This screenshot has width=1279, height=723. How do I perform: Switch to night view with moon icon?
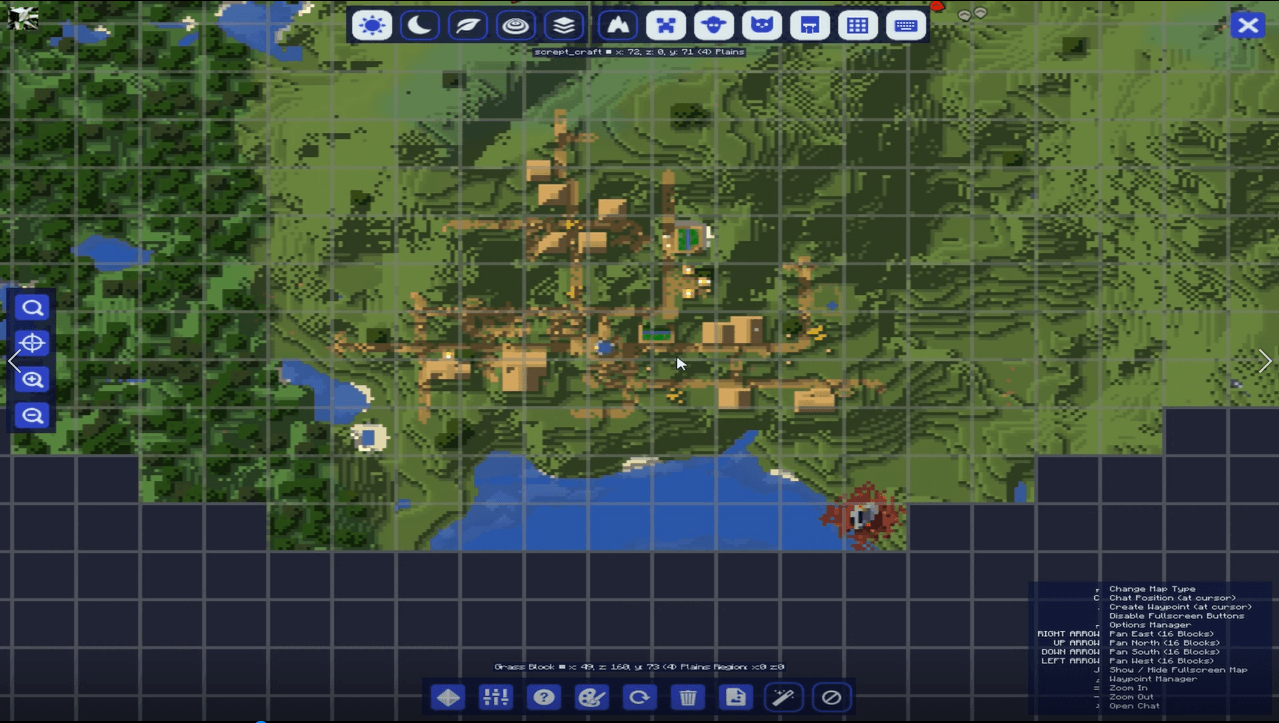coord(419,24)
